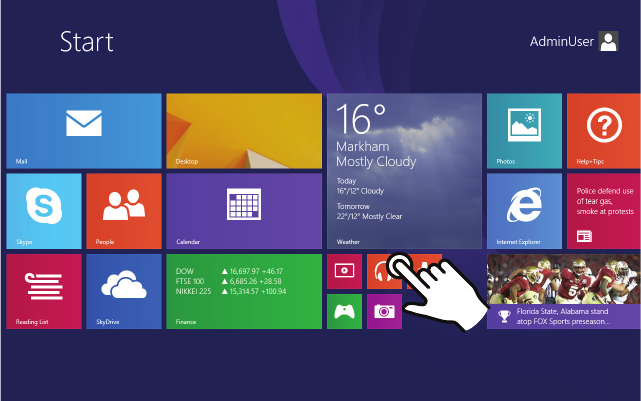Click the FTSE 100 6,685.26 row
The width and height of the screenshot is (641, 401).
coord(229,281)
